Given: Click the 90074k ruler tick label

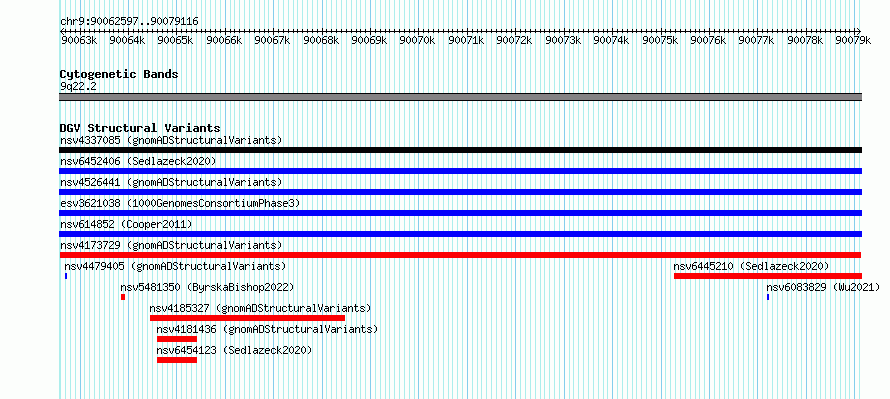Looking at the screenshot, I should pos(612,40).
